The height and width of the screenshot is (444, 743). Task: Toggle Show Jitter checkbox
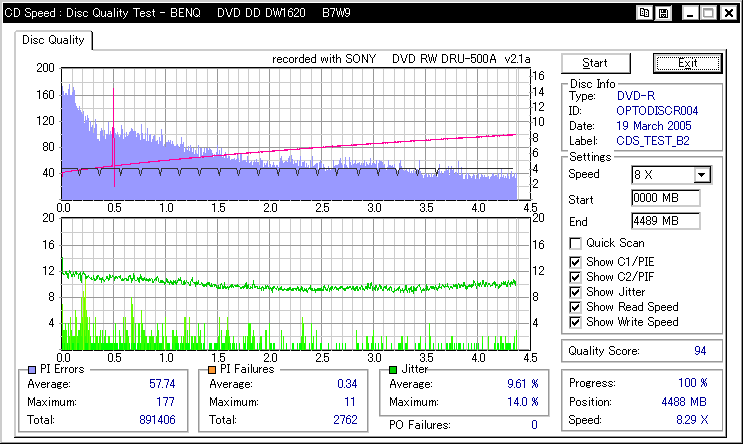pyautogui.click(x=575, y=292)
